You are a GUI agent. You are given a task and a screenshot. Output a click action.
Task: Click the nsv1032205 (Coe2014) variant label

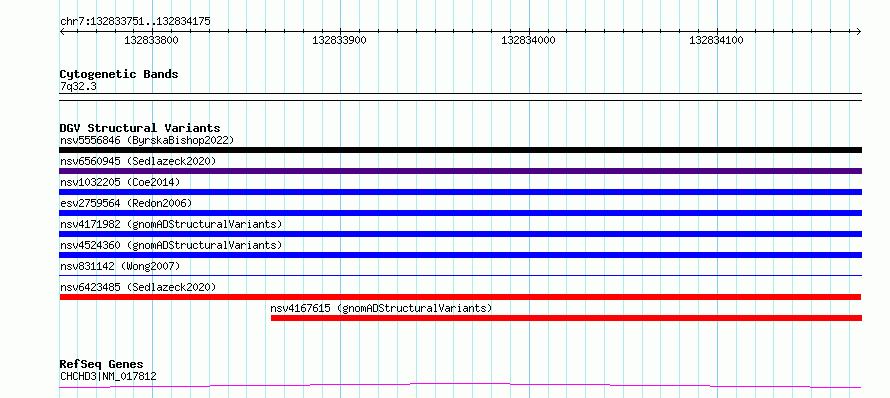pos(120,182)
